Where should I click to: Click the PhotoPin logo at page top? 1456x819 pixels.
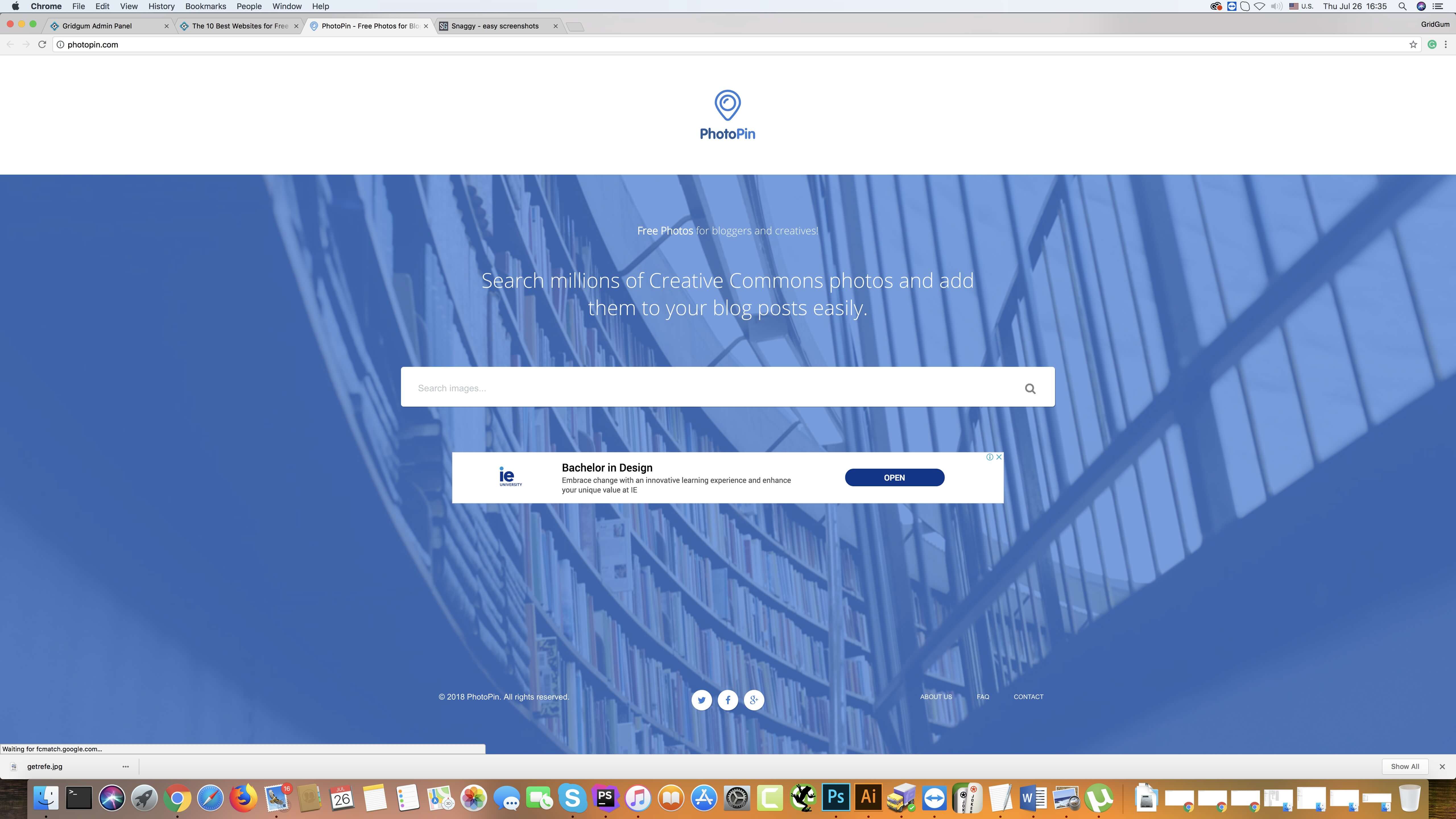727,115
